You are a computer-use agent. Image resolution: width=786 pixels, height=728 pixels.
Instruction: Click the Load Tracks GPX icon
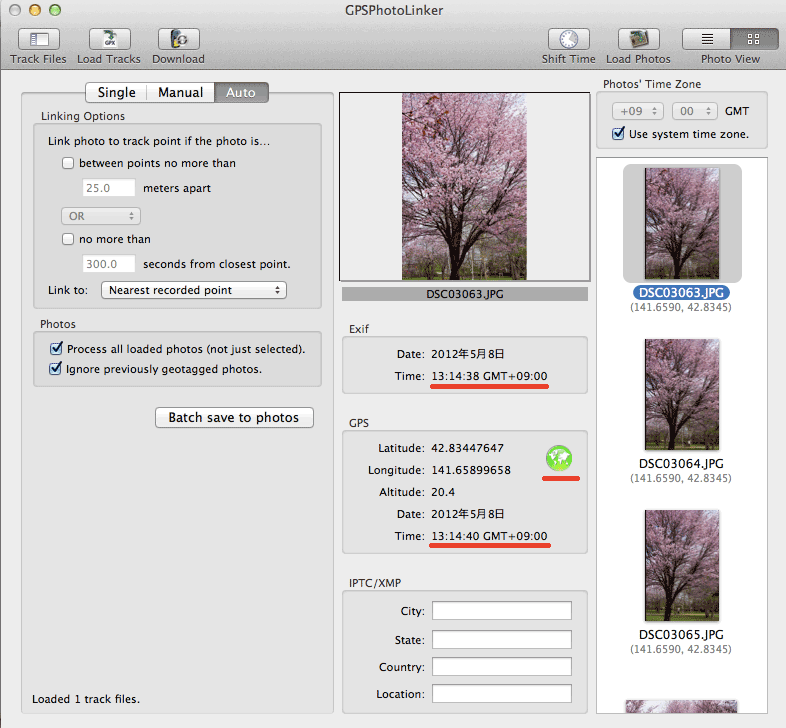109,39
